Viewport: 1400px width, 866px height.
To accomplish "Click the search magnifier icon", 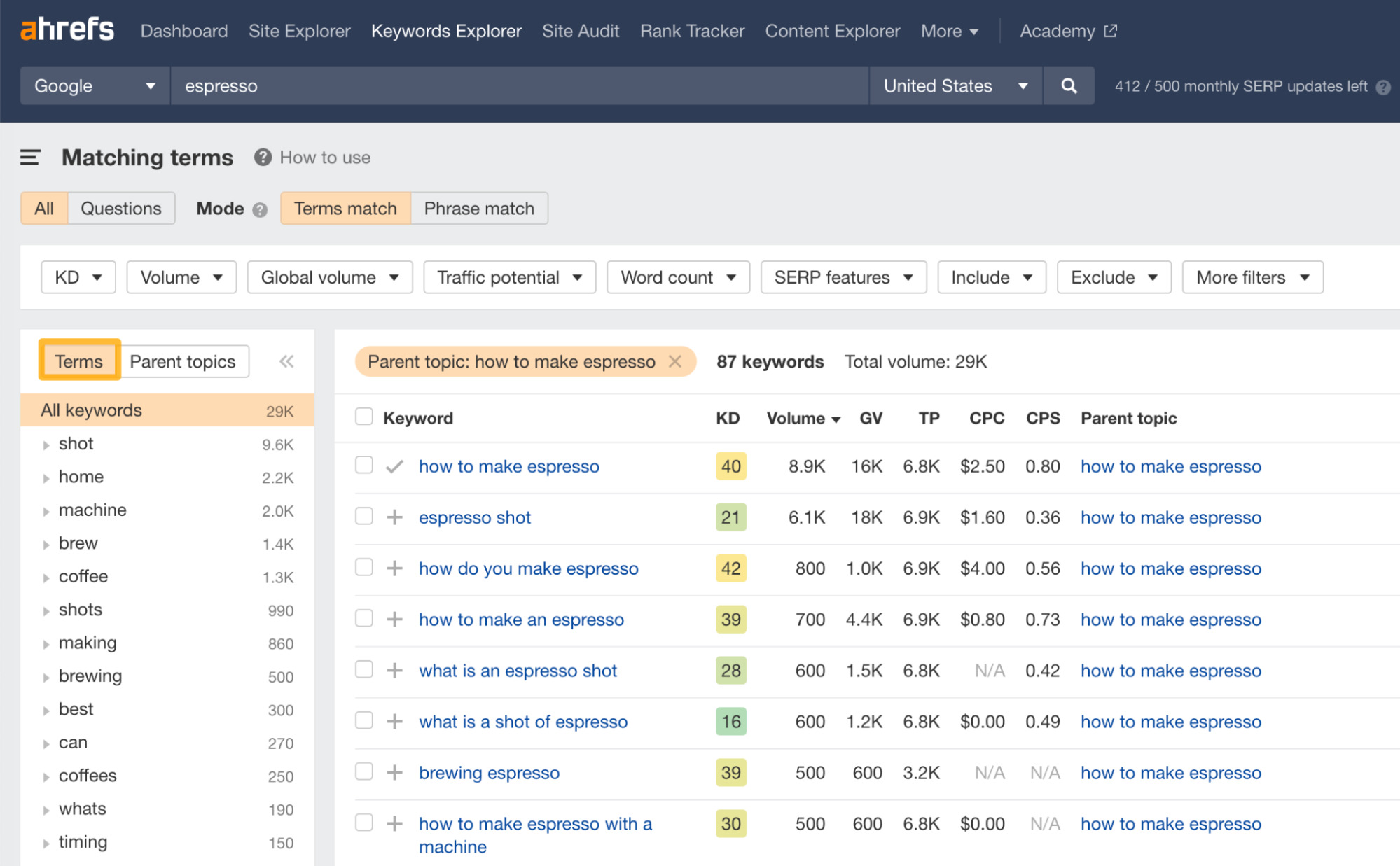I will click(1068, 85).
